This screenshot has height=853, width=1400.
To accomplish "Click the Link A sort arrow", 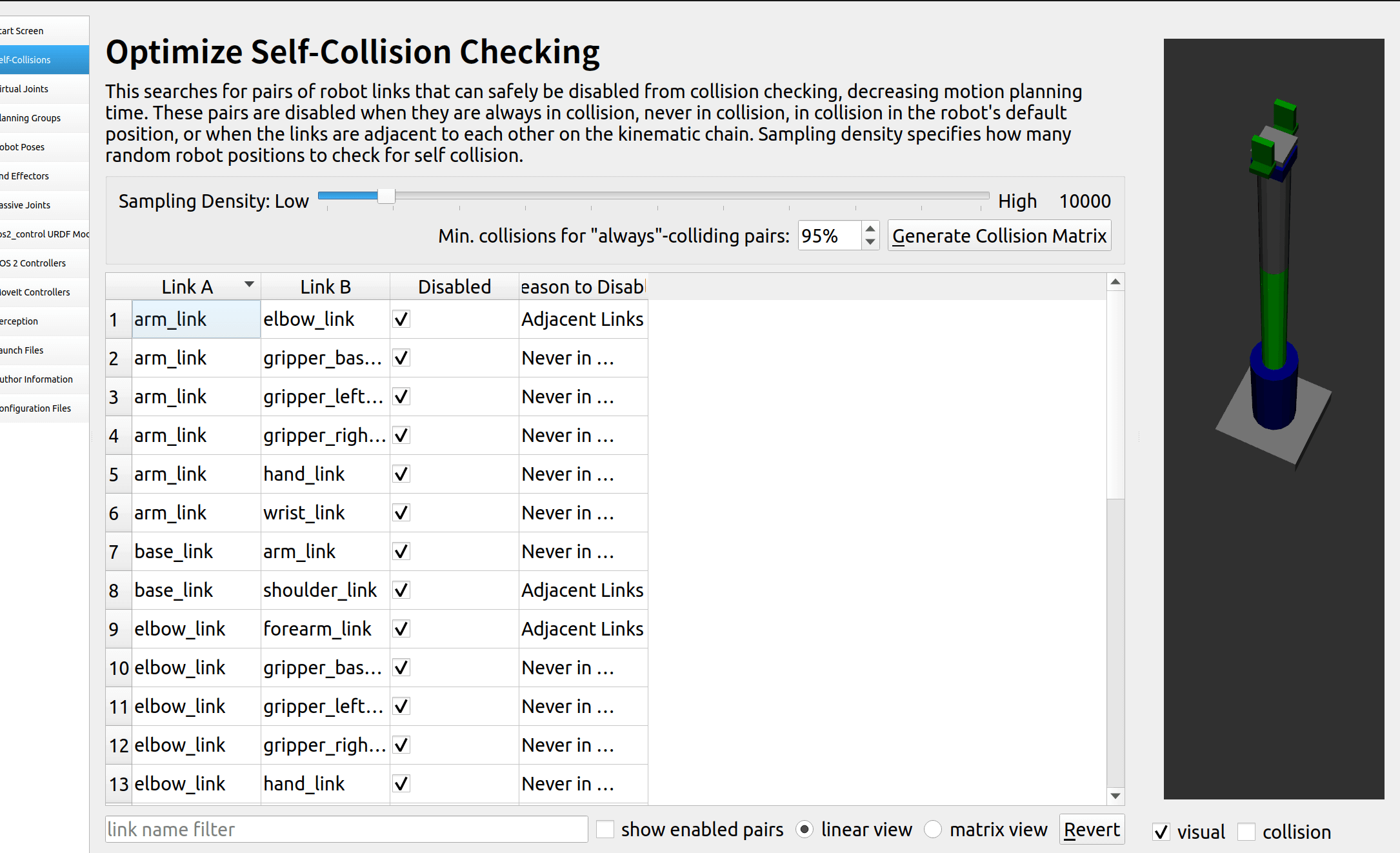I will pyautogui.click(x=249, y=285).
